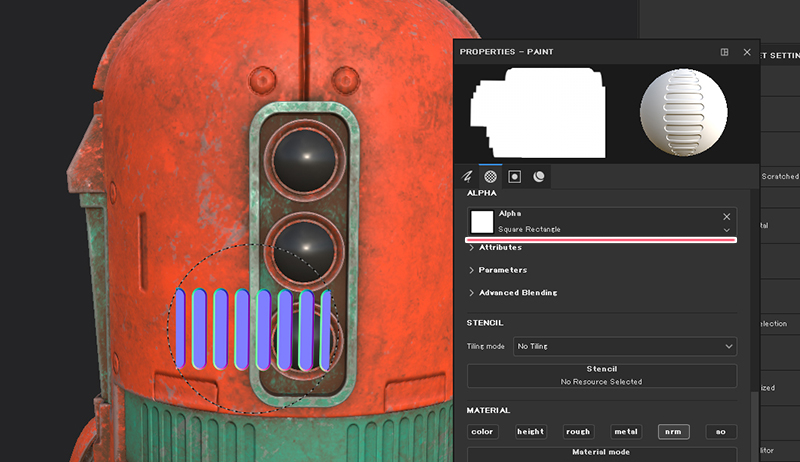
Task: Toggle the rough material channel
Action: point(578,432)
